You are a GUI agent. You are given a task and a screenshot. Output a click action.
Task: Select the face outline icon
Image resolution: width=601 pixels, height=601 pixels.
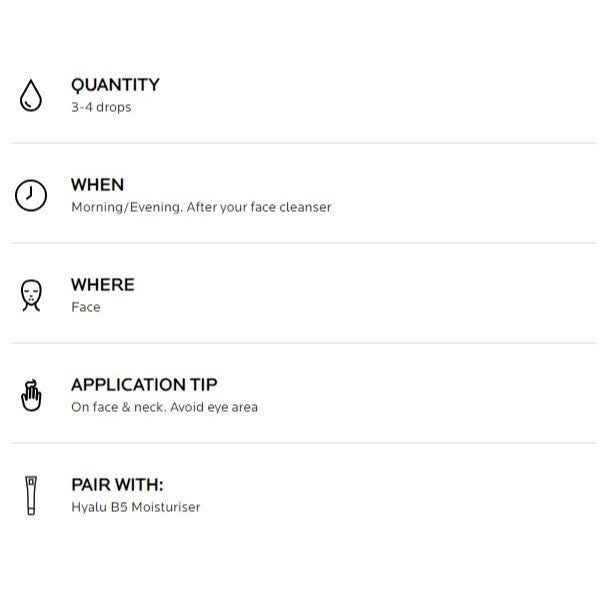tap(31, 295)
